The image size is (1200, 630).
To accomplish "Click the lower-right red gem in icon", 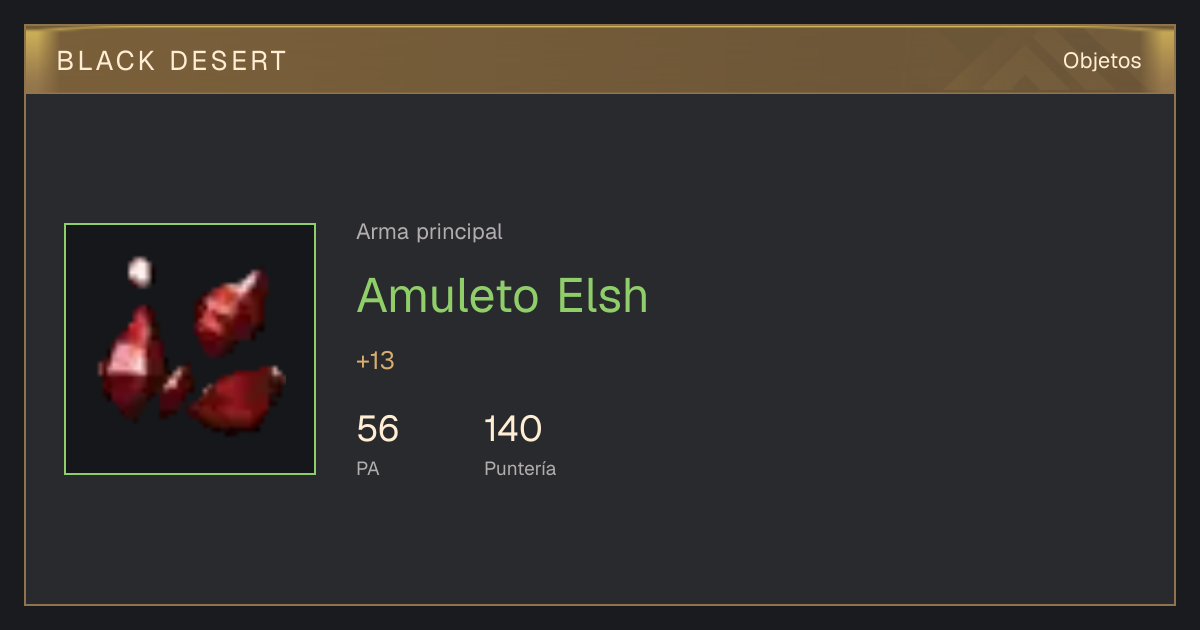I will (237, 398).
